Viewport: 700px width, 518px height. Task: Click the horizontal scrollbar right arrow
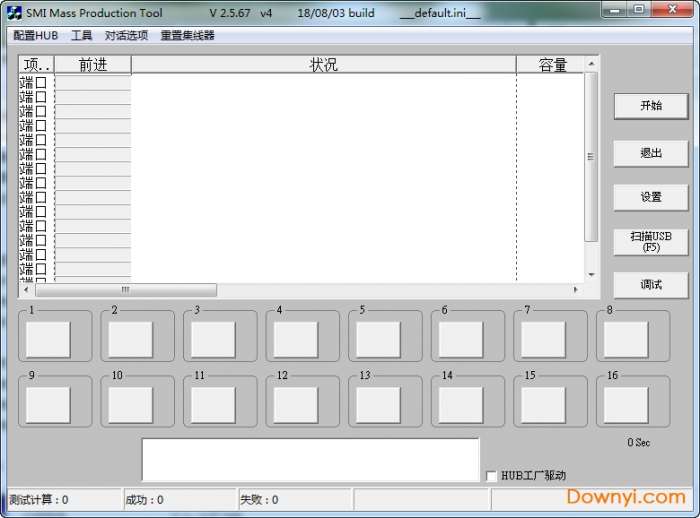tap(575, 290)
